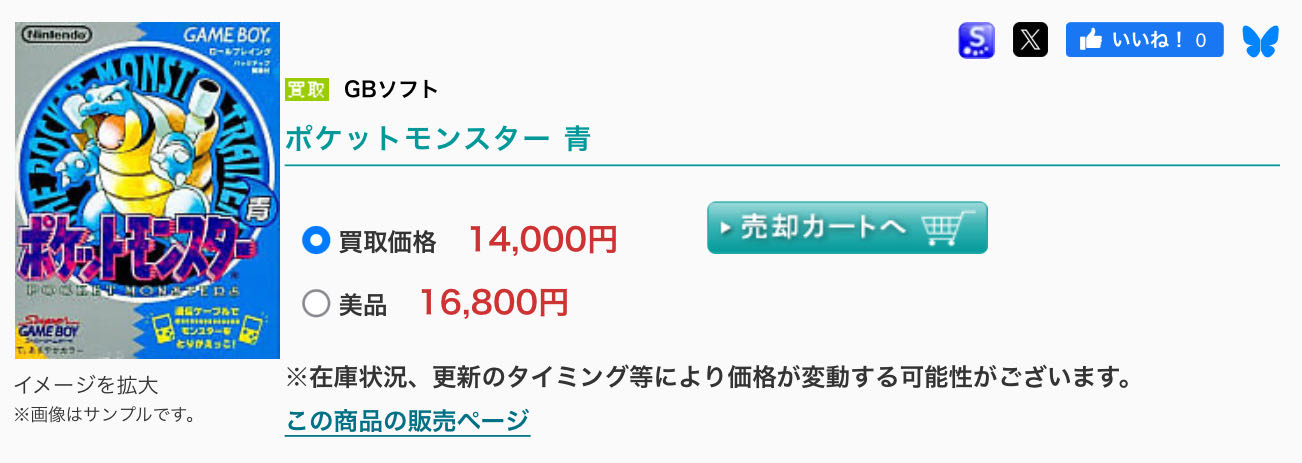Screen dimensions: 1302x463
Task: Open the GBソフト category label
Action: click(x=391, y=89)
